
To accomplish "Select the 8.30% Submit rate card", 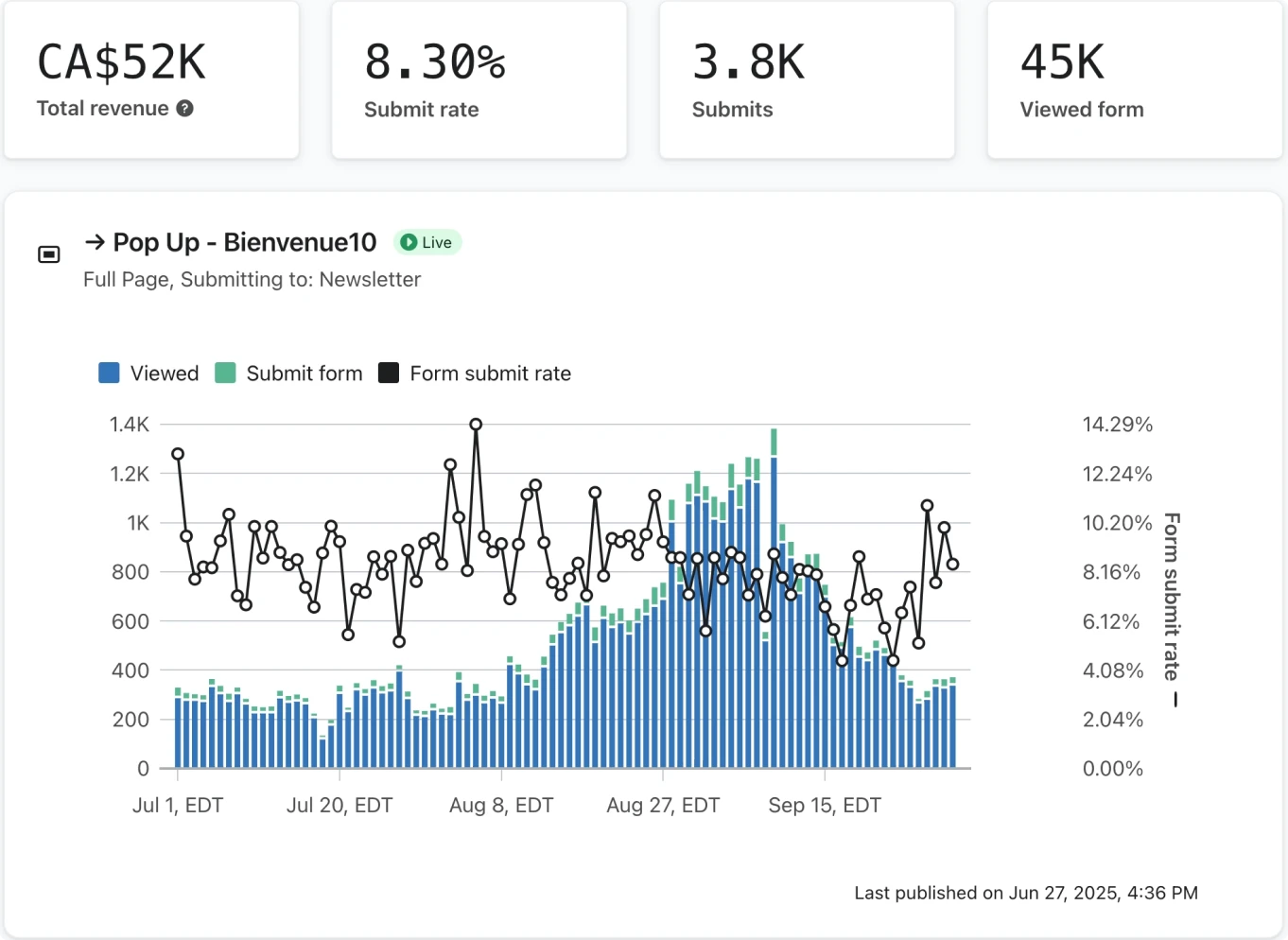I will 479,80.
